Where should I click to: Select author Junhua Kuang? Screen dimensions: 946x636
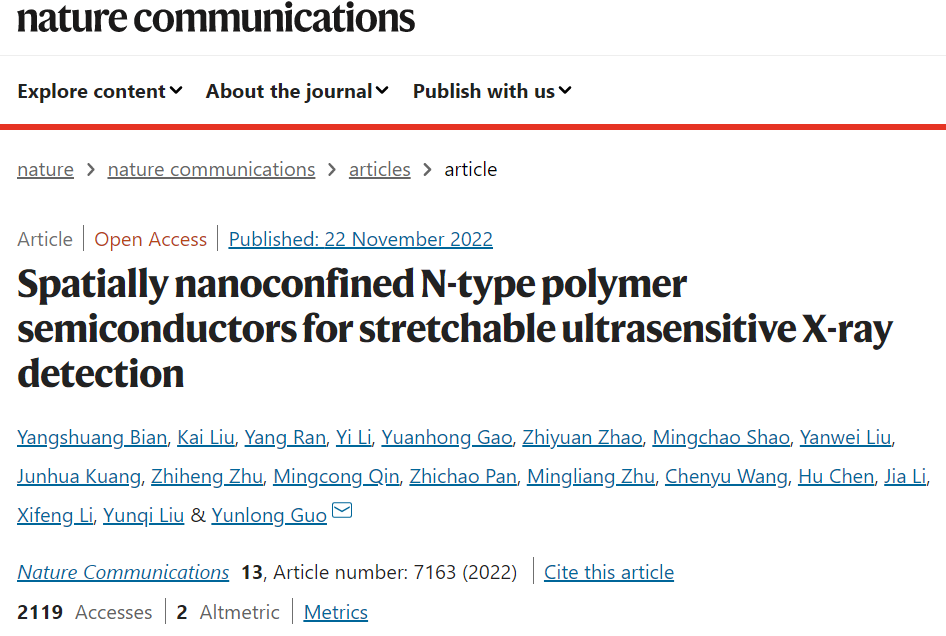(79, 477)
